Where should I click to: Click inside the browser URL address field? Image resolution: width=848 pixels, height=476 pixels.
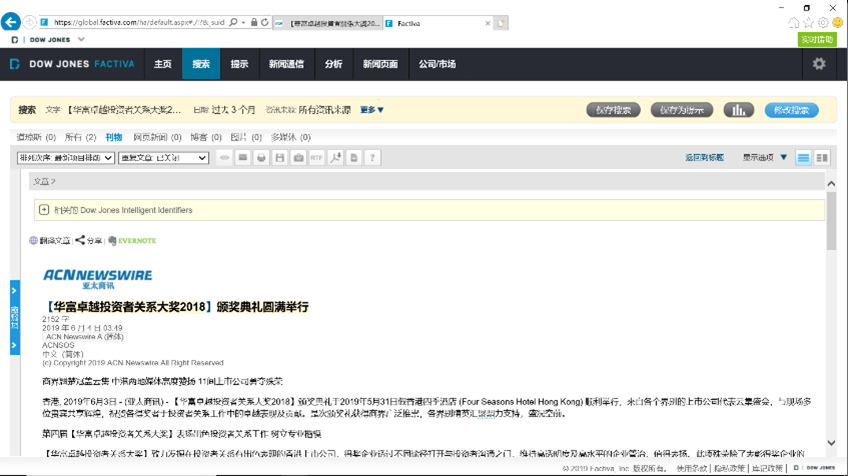[139, 22]
